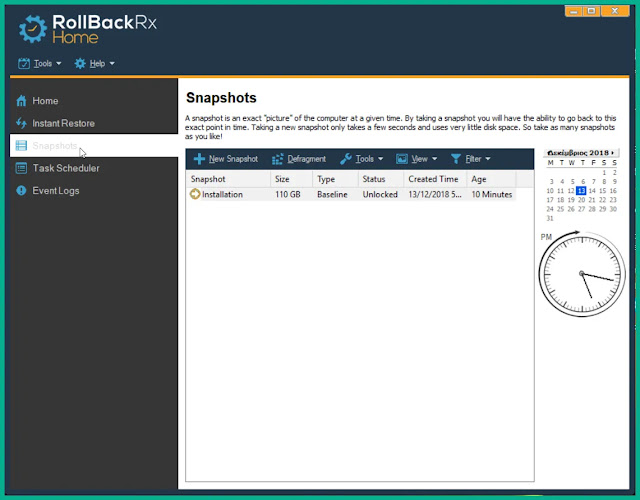
Task: Click the Installation snapshot arrow icon
Action: click(x=195, y=194)
